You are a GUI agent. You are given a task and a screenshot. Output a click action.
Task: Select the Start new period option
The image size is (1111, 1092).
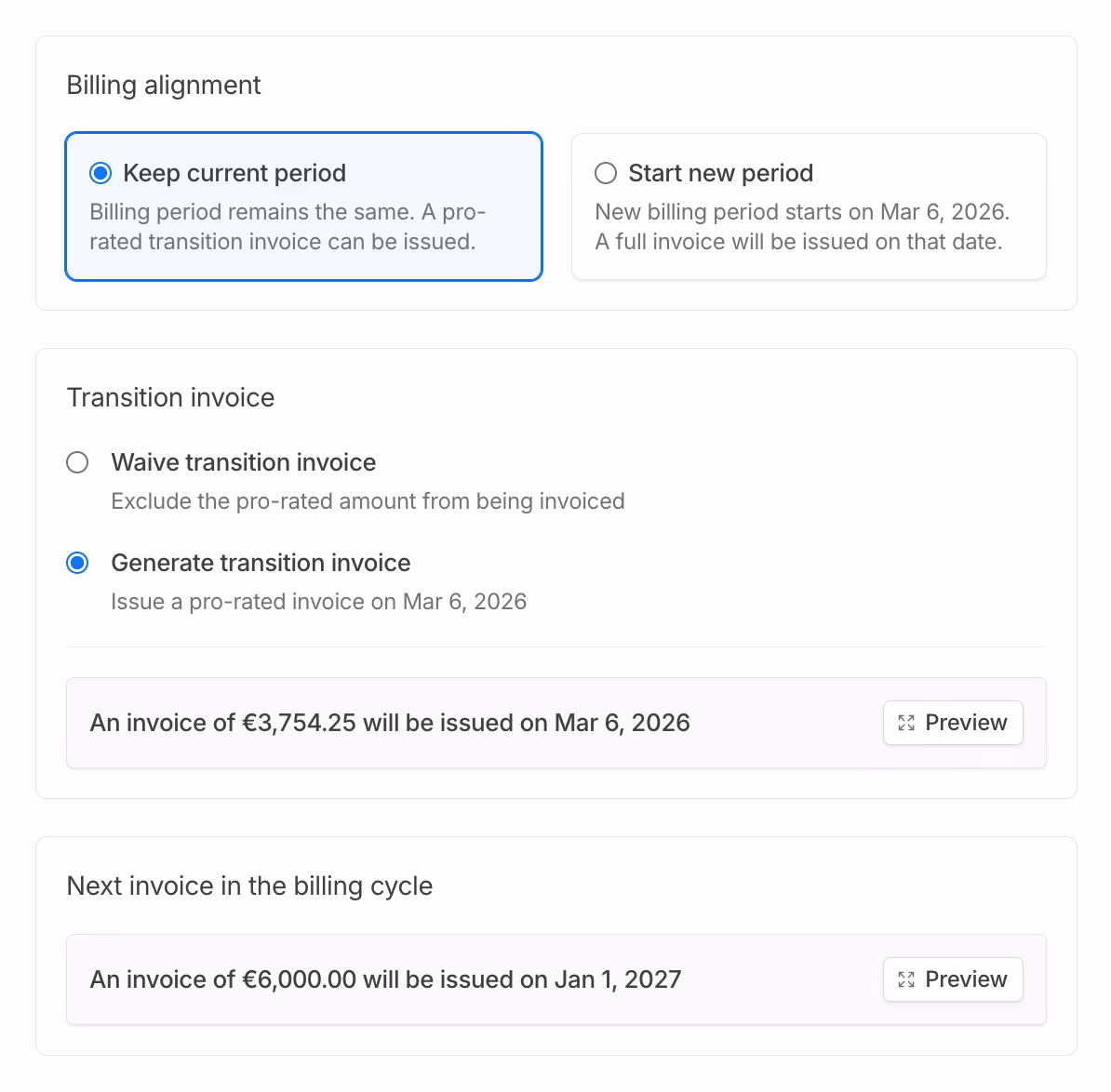tap(605, 173)
